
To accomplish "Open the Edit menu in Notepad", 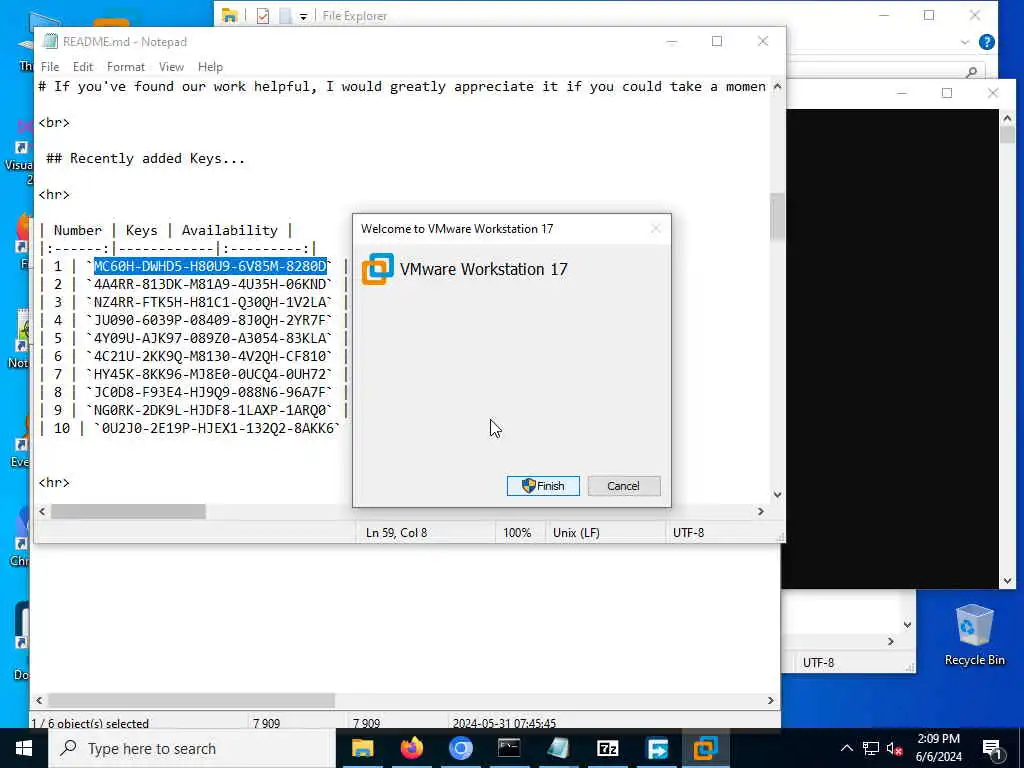I will click(x=83, y=67).
